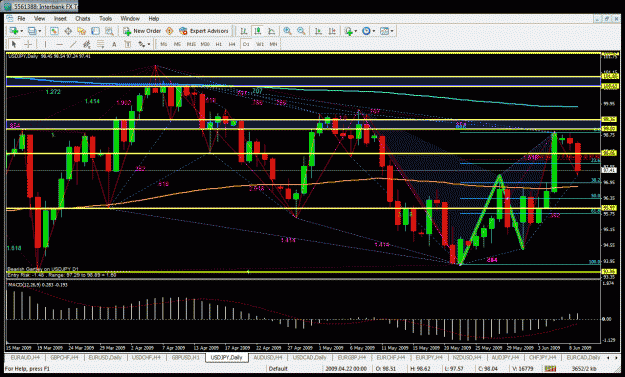Viewport: 625px width, 377px height.
Task: Switch to the NZDUSD,H4 chart tab
Action: coord(467,357)
